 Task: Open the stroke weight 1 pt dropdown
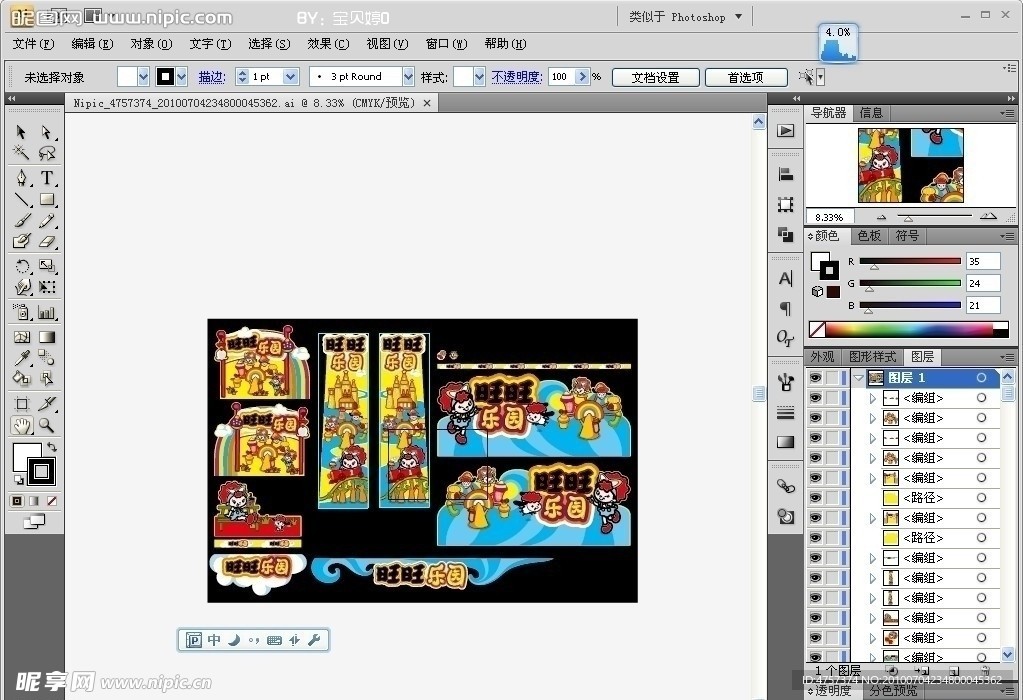coord(290,77)
